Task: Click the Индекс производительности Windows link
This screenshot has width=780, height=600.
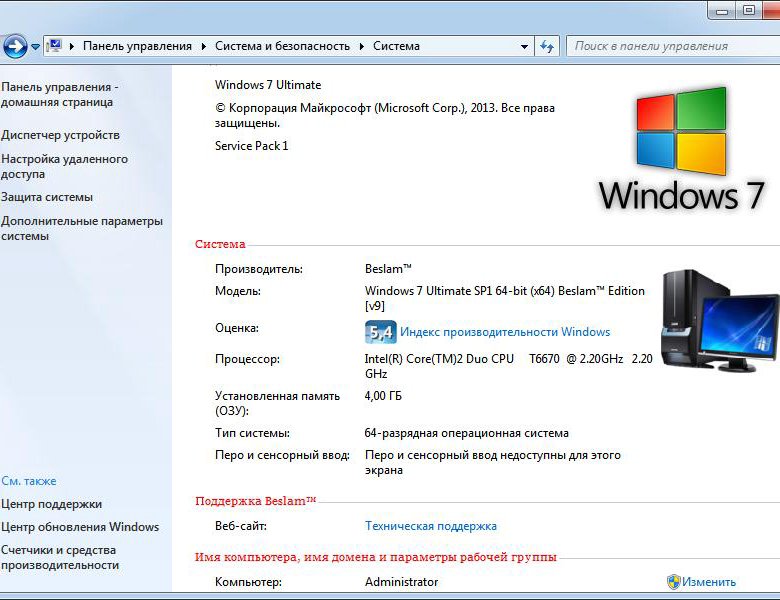Action: click(504, 332)
